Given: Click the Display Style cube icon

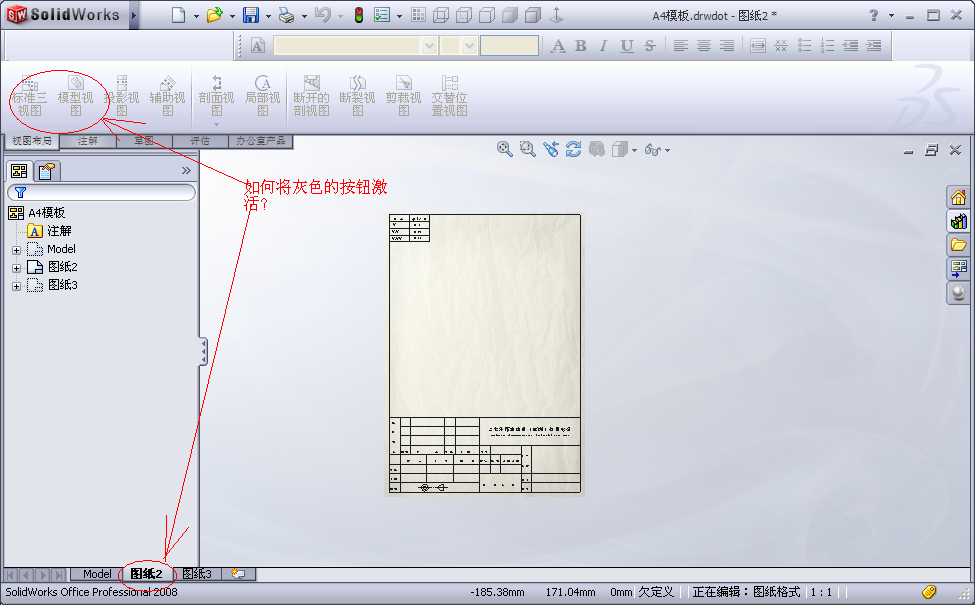Looking at the screenshot, I should (620, 149).
